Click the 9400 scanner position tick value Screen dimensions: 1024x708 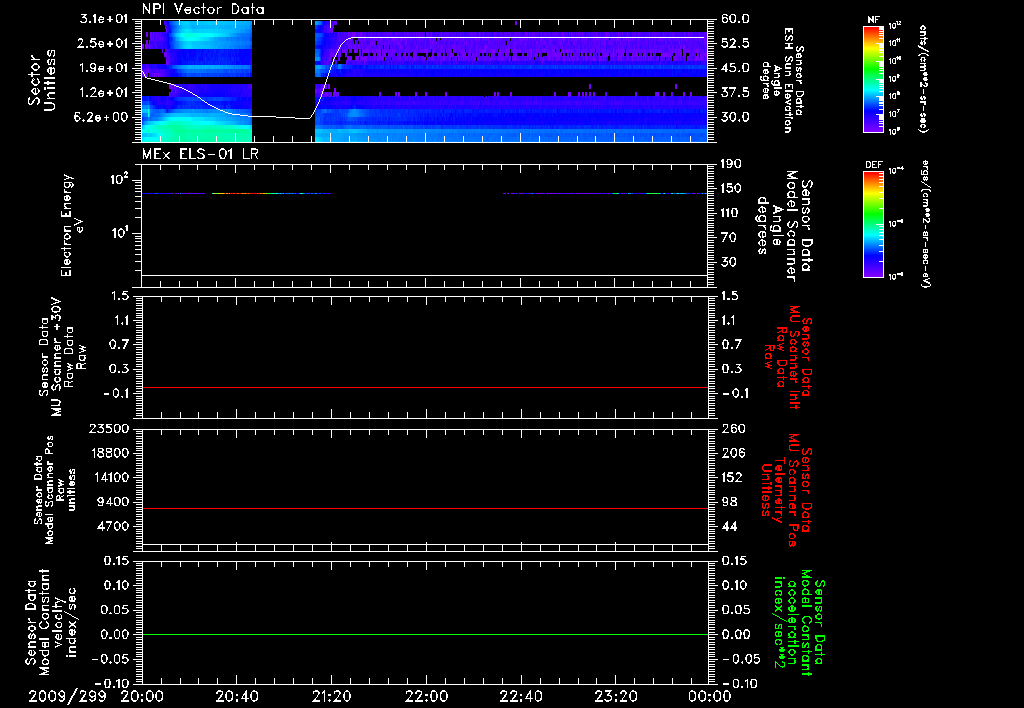point(112,502)
